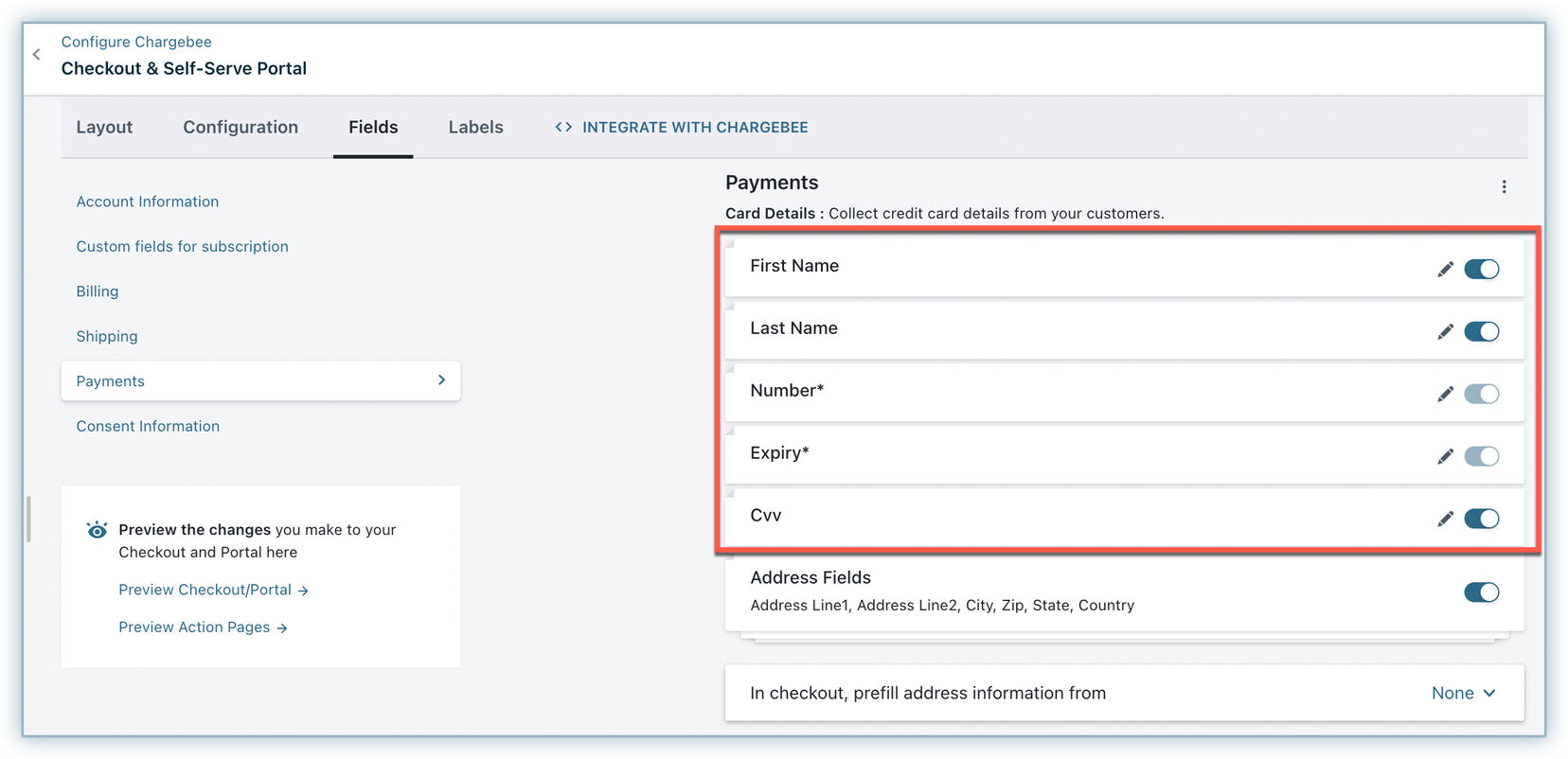Open the Preview Action Pages link
This screenshot has width=1568, height=759.
203,627
